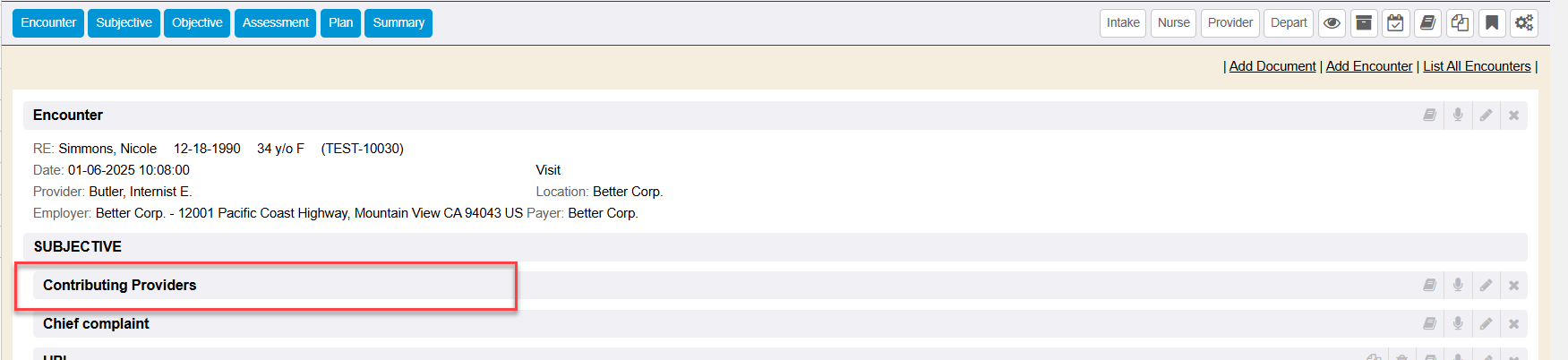Image resolution: width=1568 pixels, height=360 pixels.
Task: Open the calendar check icon
Action: [x=1395, y=23]
